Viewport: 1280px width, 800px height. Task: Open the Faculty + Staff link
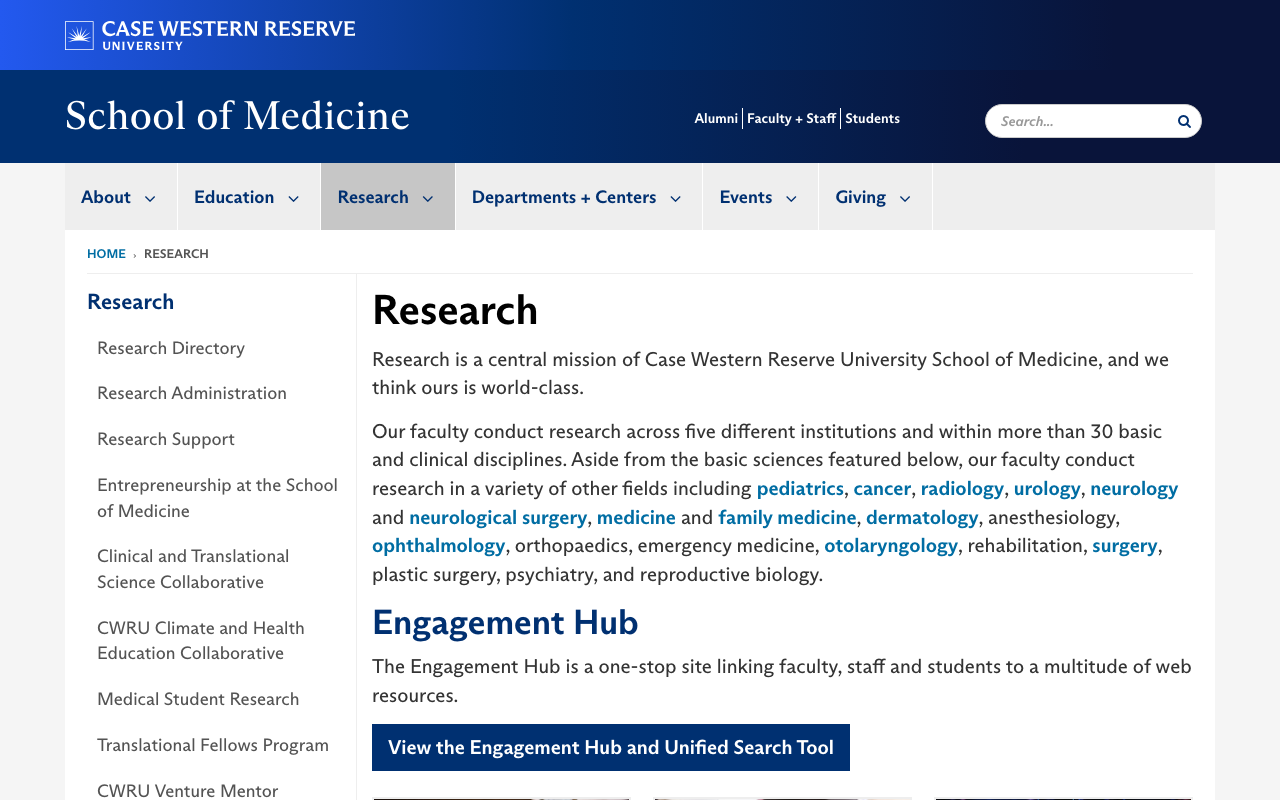tap(791, 118)
